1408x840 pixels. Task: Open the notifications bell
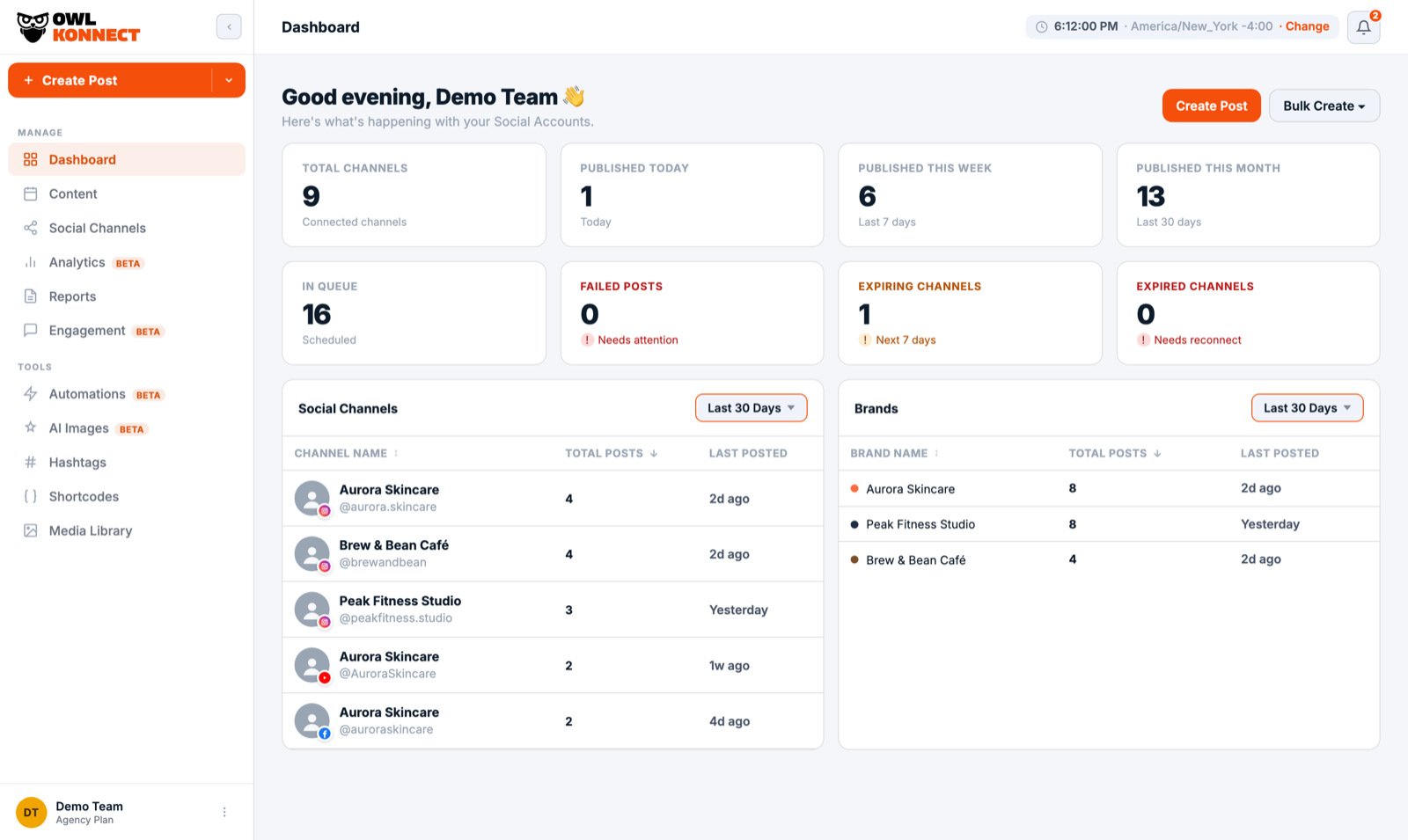(x=1363, y=27)
